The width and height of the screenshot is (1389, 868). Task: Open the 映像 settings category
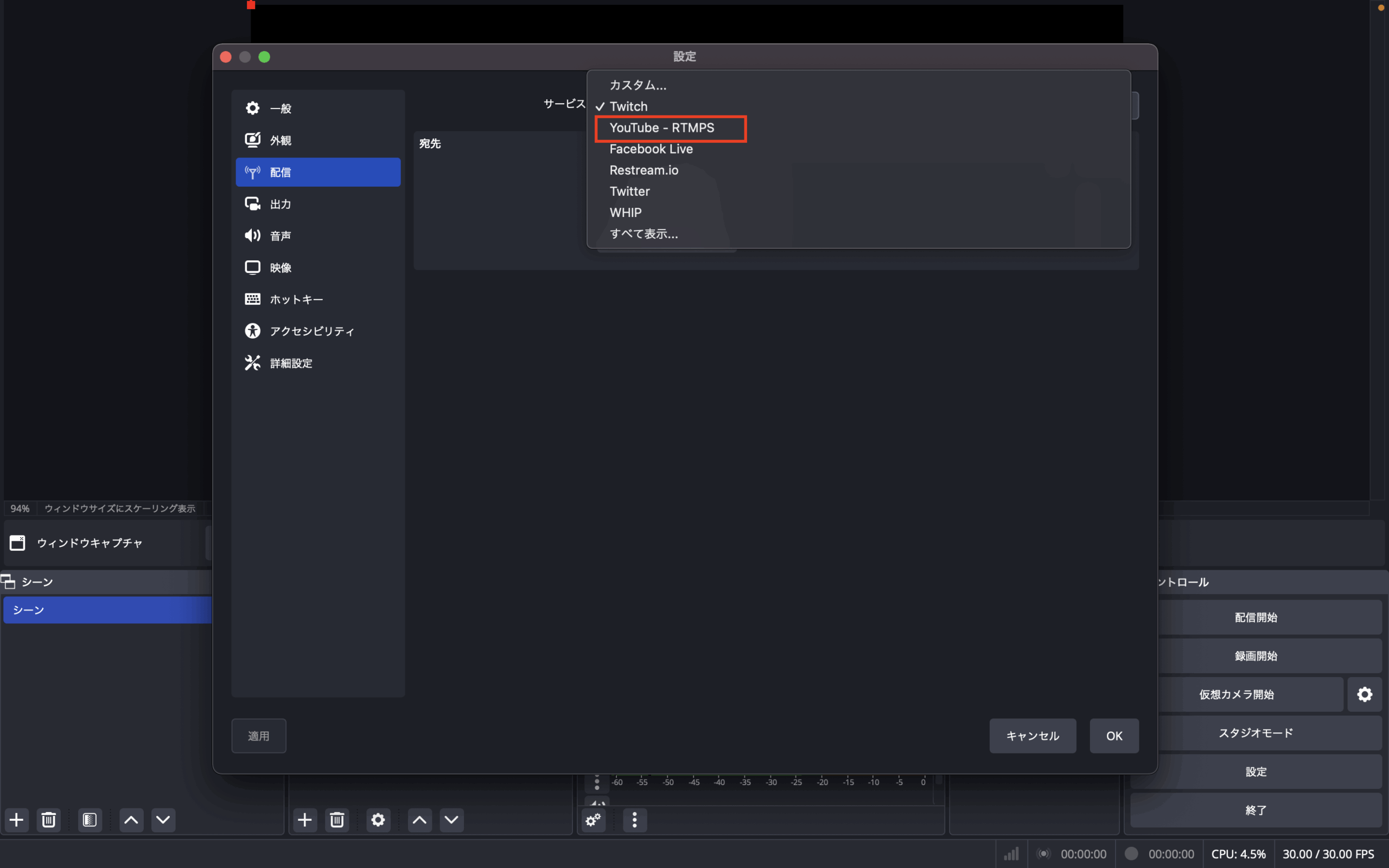click(318, 267)
